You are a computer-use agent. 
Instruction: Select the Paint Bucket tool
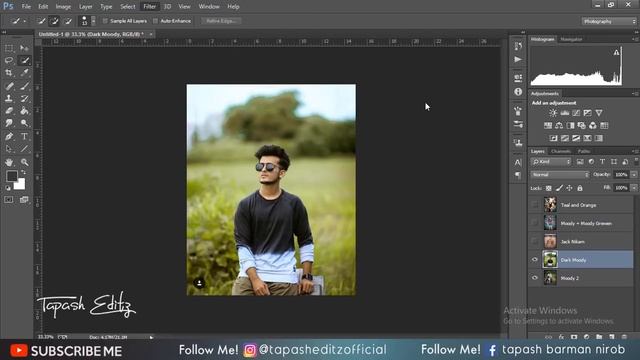pos(24,111)
